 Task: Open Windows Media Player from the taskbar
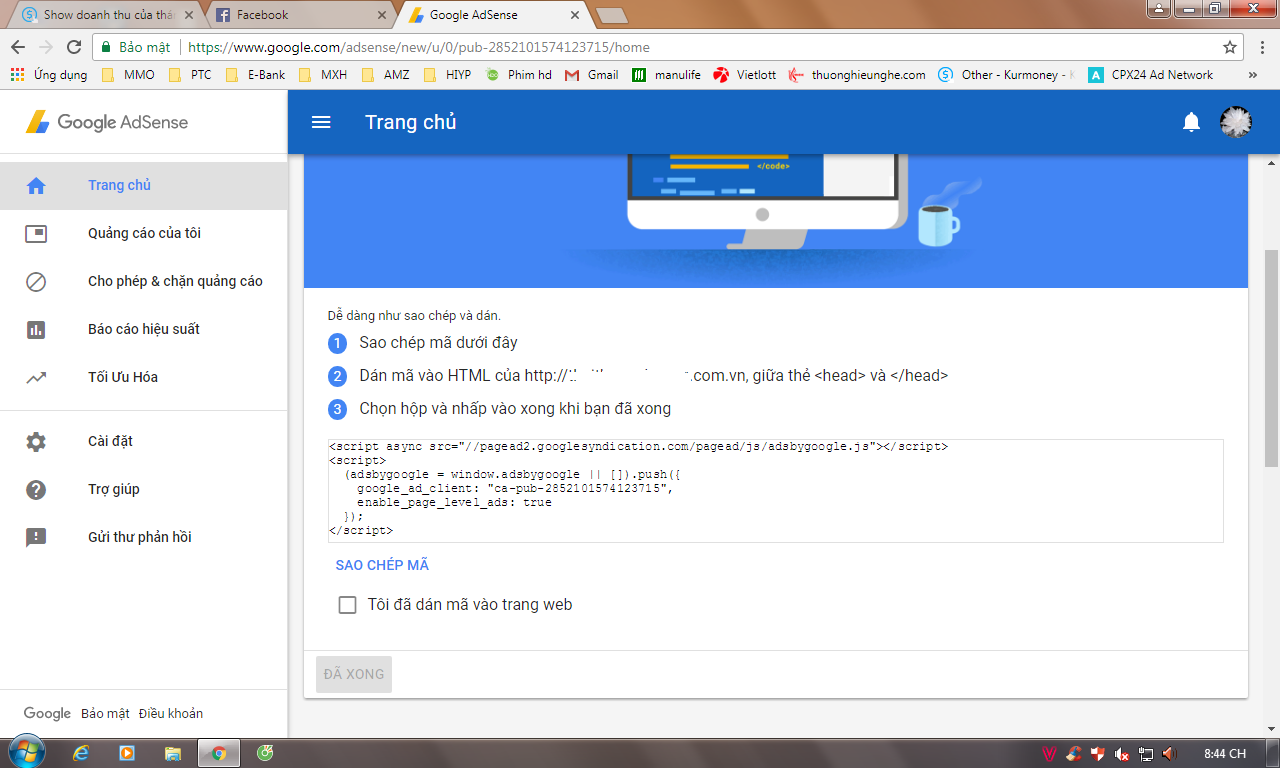(x=127, y=753)
